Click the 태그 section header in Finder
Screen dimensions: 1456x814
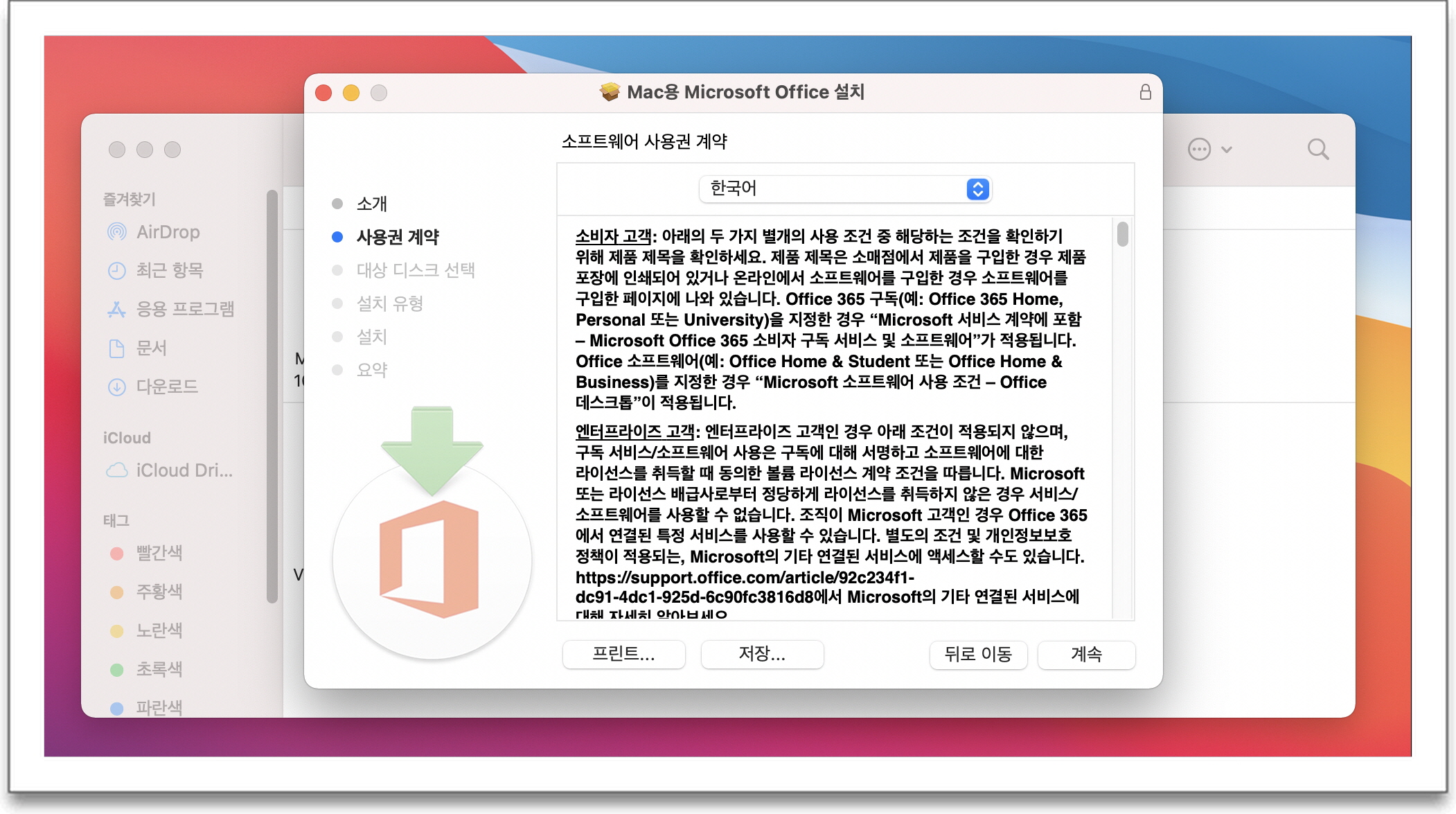(116, 520)
